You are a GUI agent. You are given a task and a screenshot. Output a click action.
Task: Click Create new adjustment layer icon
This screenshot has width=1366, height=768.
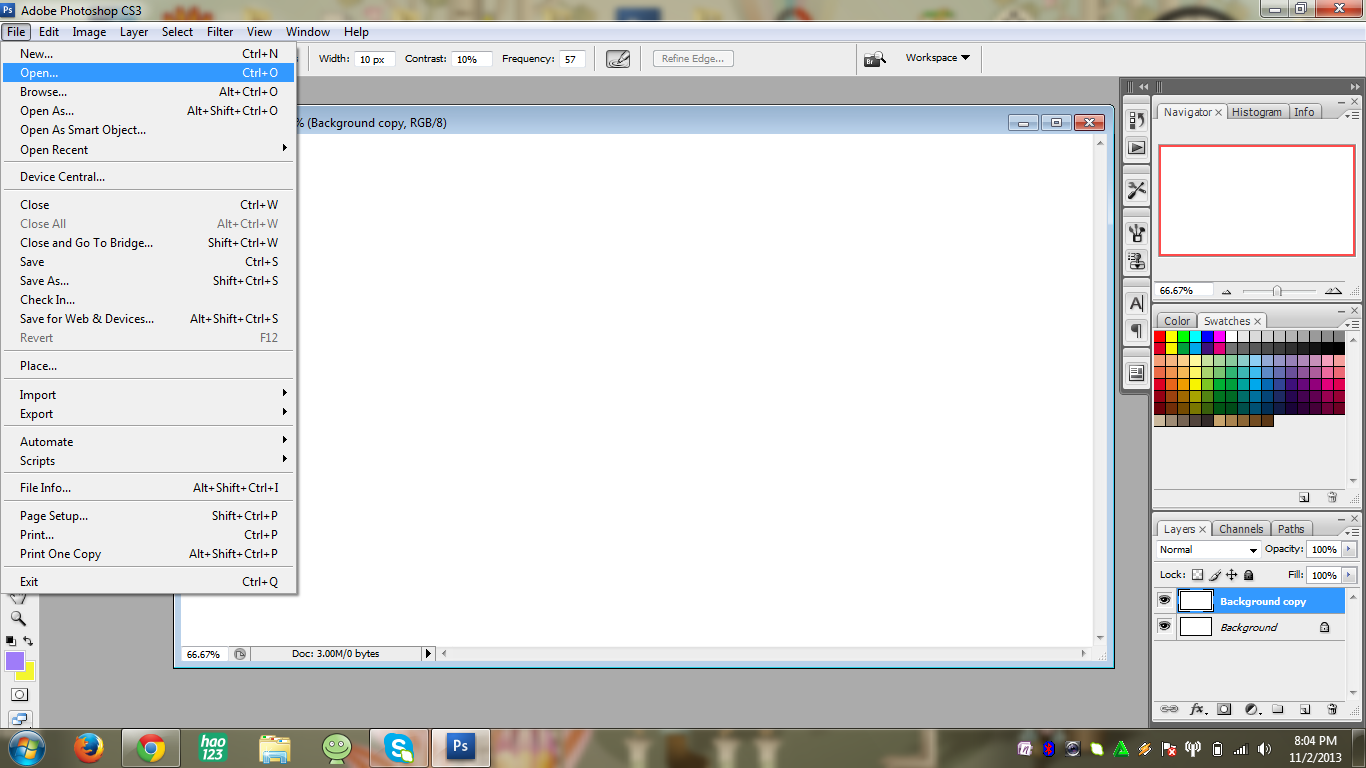click(1251, 709)
